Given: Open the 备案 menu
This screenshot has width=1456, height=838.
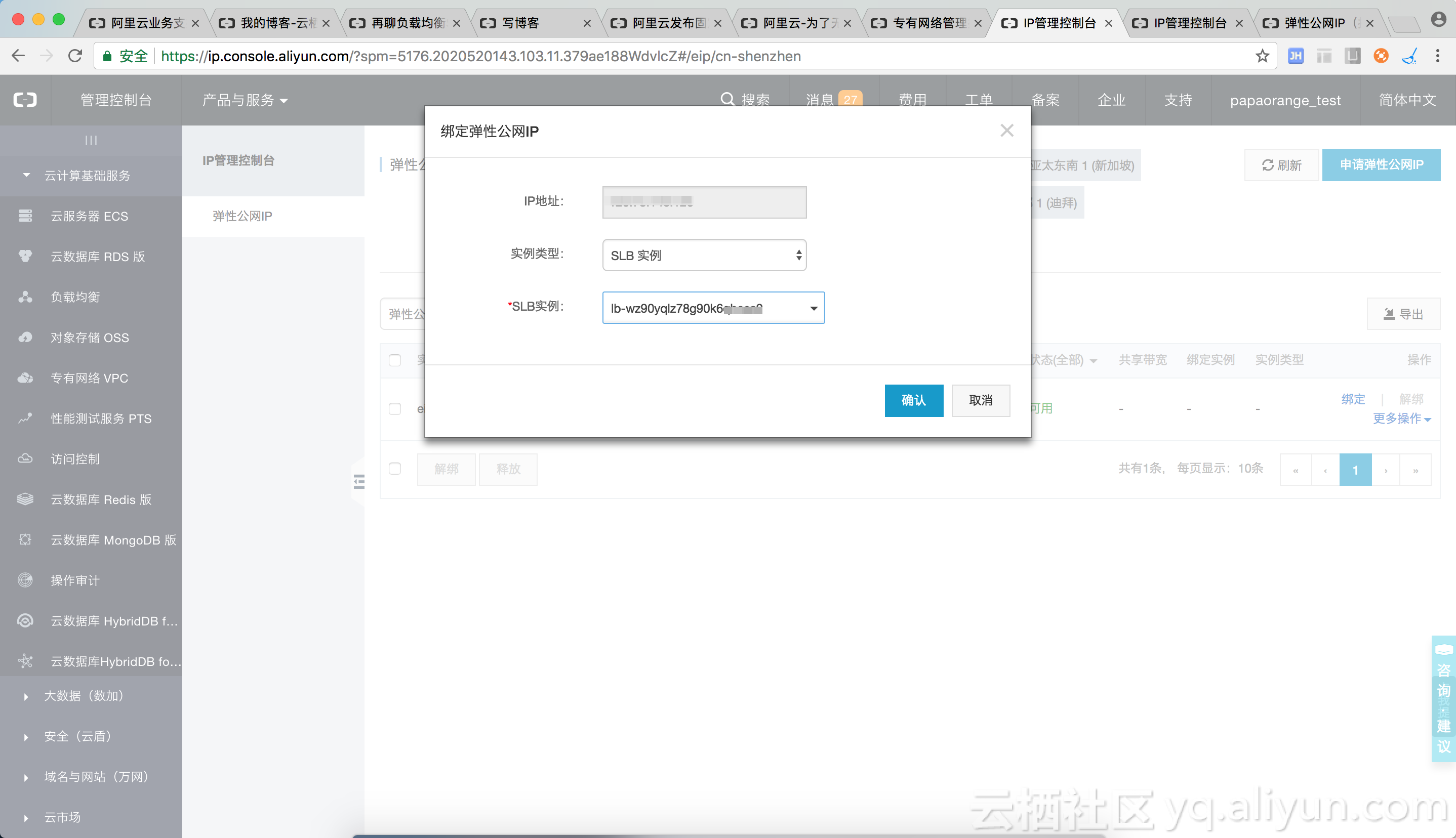Looking at the screenshot, I should pos(1045,100).
